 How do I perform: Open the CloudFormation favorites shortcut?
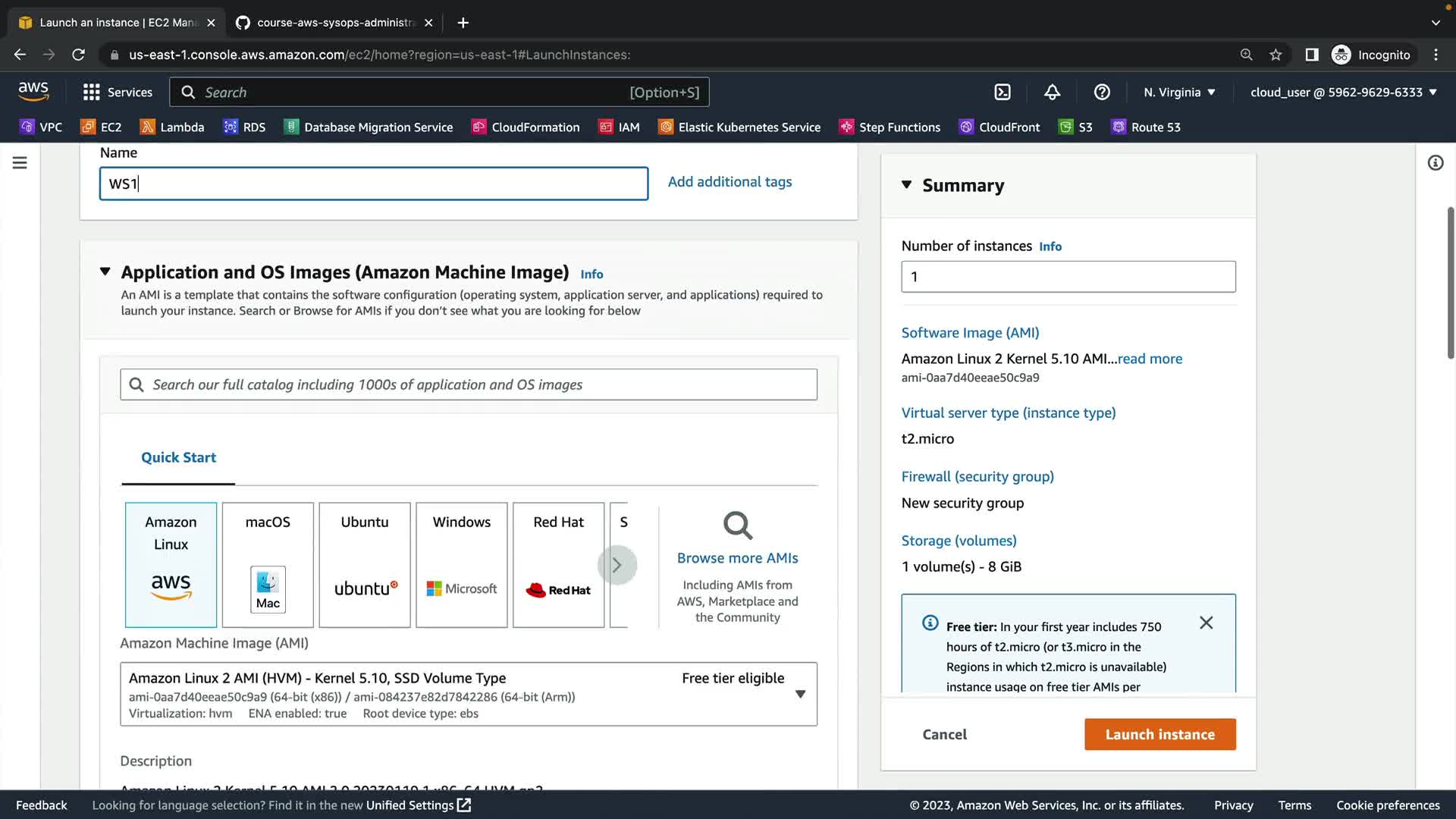pyautogui.click(x=526, y=127)
